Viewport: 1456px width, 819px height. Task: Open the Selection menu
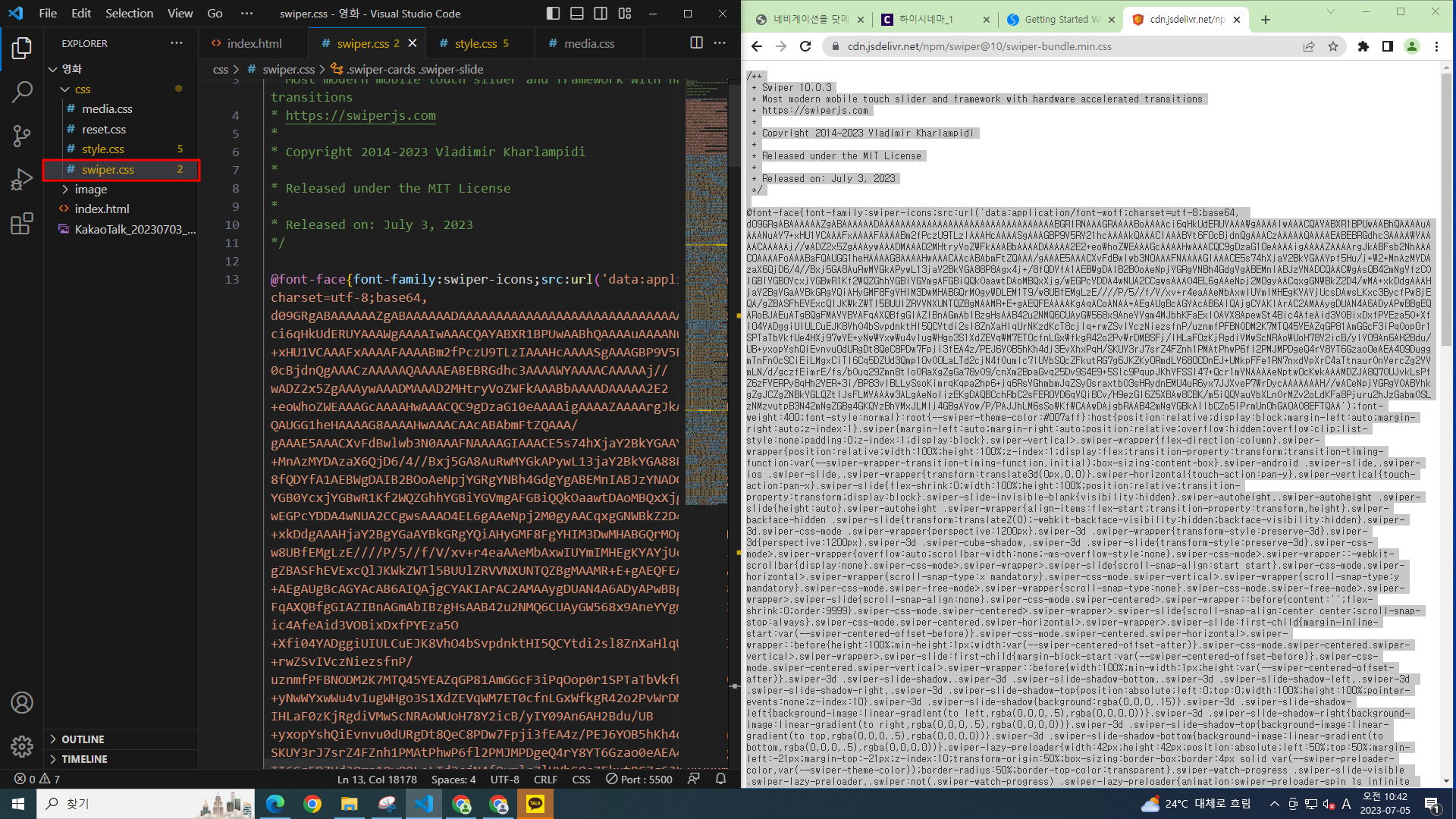point(129,13)
